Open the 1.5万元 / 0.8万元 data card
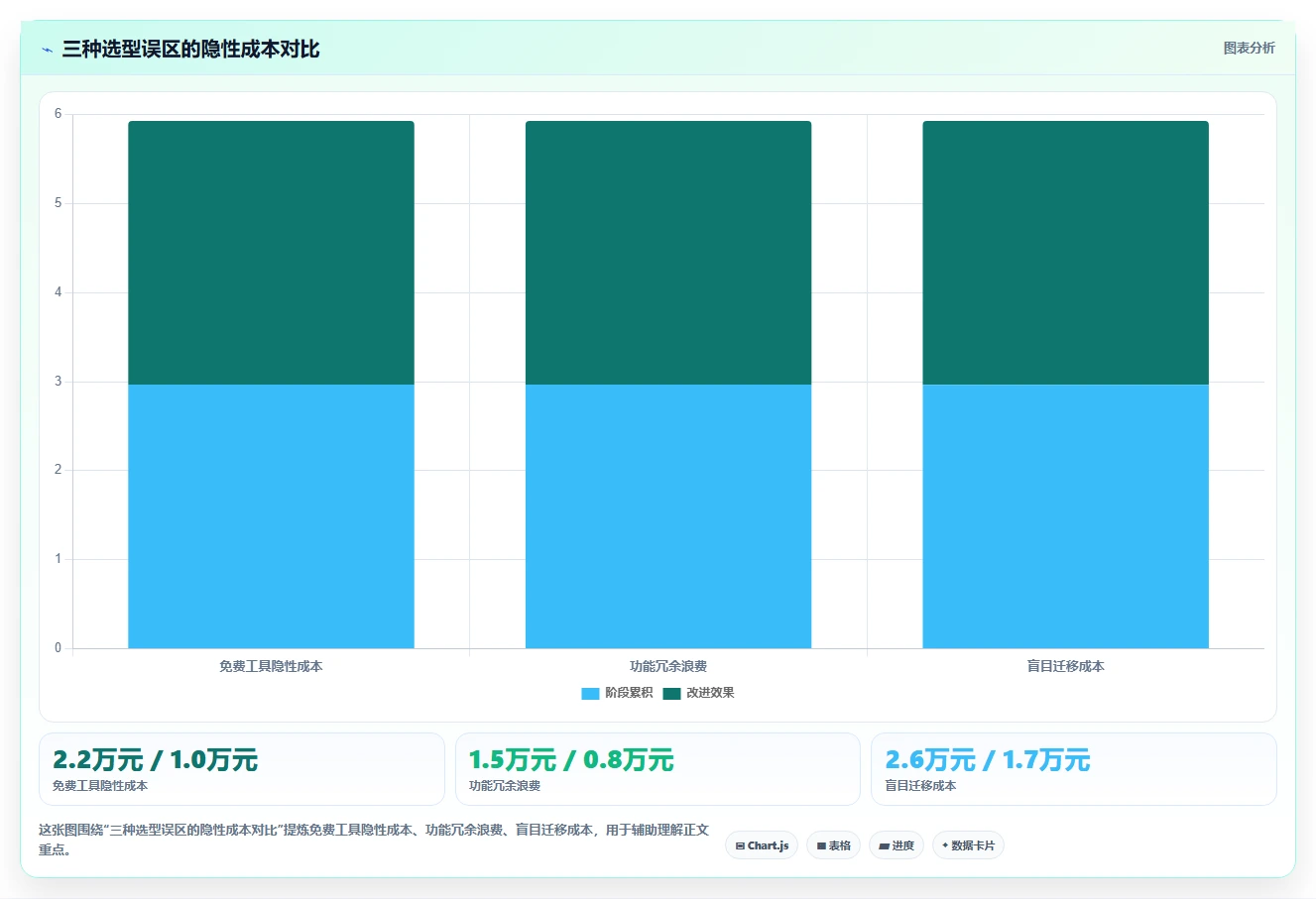The width and height of the screenshot is (1316, 899). tap(658, 769)
